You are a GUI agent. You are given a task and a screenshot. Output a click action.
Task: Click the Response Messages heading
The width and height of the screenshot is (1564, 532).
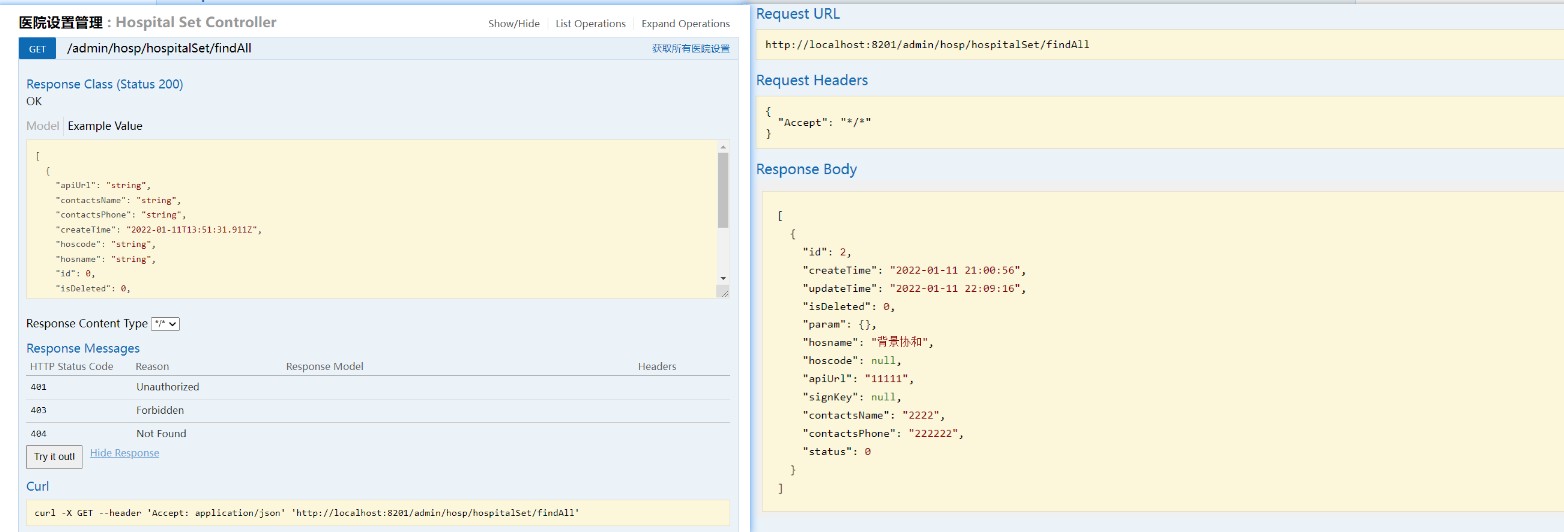pyautogui.click(x=83, y=348)
